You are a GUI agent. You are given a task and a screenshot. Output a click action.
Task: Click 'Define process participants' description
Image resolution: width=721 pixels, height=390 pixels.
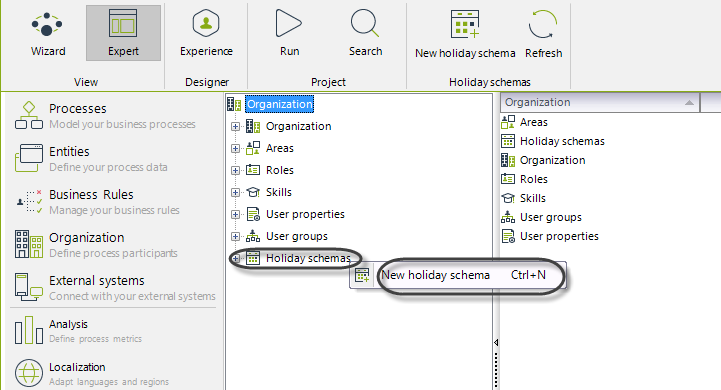pyautogui.click(x=113, y=253)
